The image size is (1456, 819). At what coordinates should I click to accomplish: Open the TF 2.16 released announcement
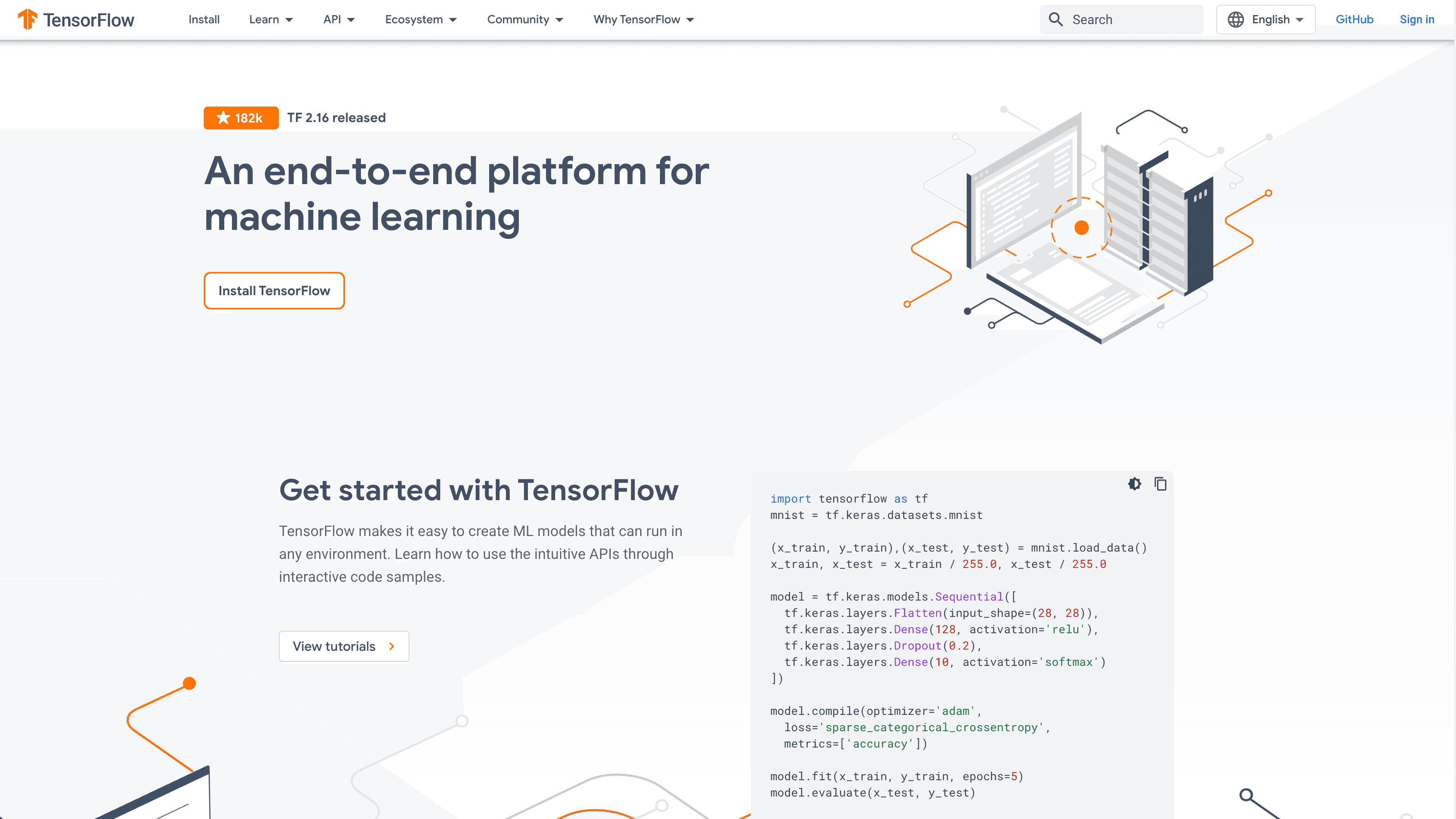coord(336,118)
